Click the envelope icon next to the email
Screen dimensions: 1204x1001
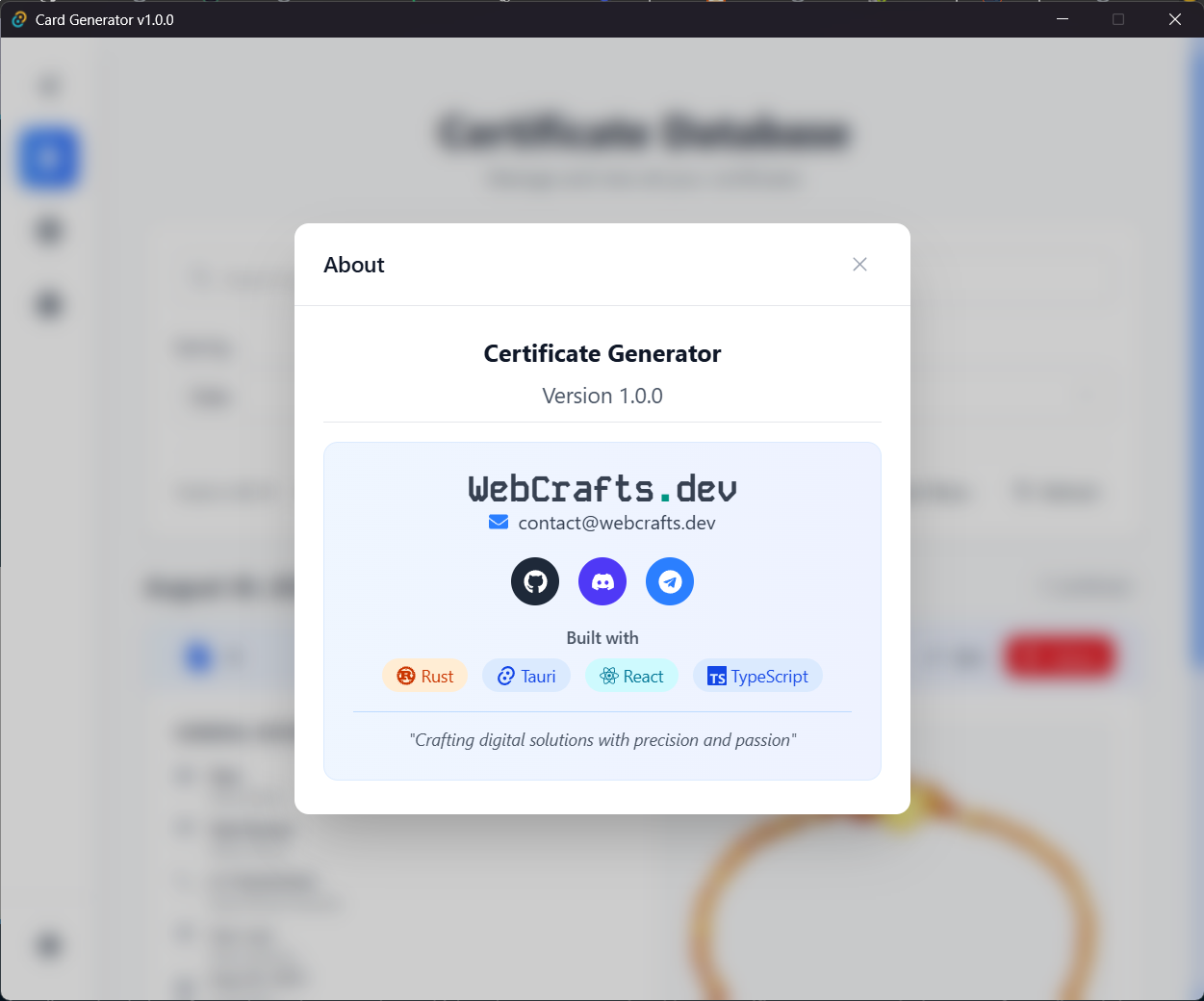click(x=498, y=522)
